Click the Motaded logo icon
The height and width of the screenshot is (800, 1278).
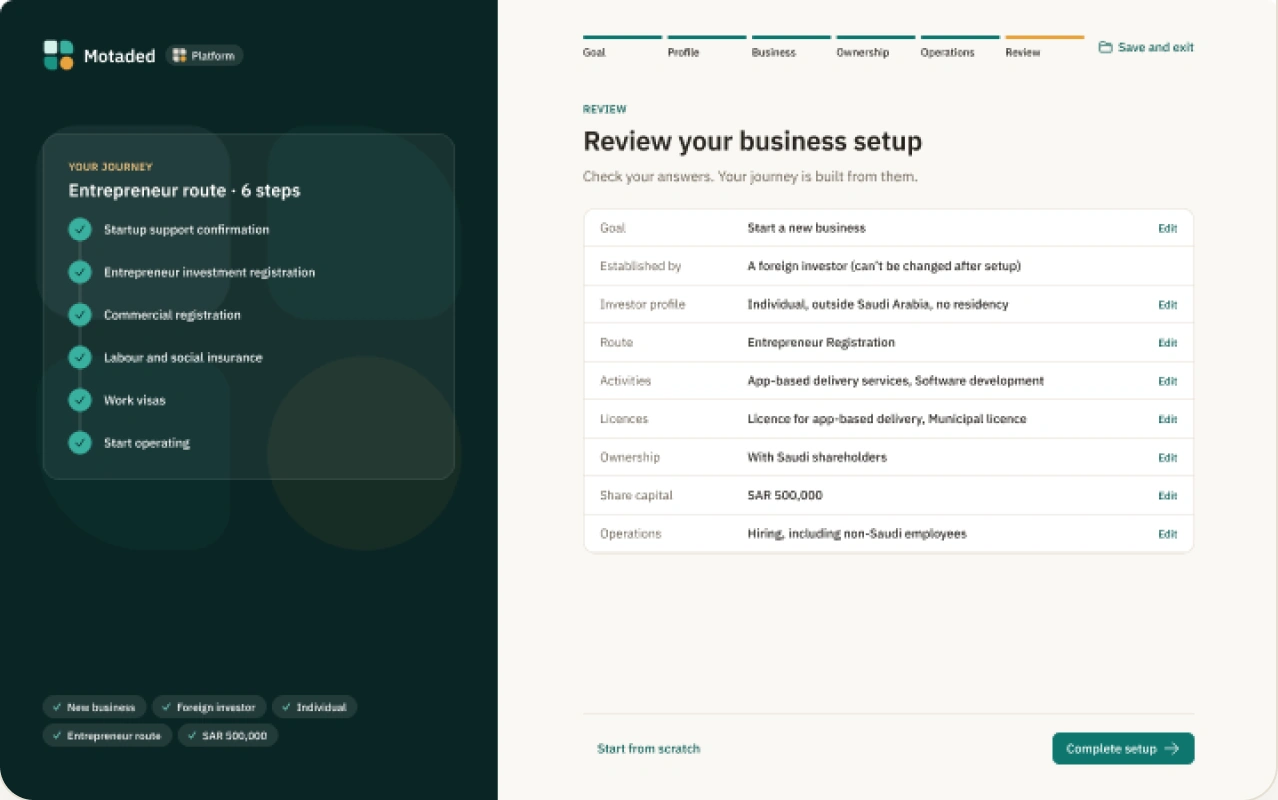58,55
